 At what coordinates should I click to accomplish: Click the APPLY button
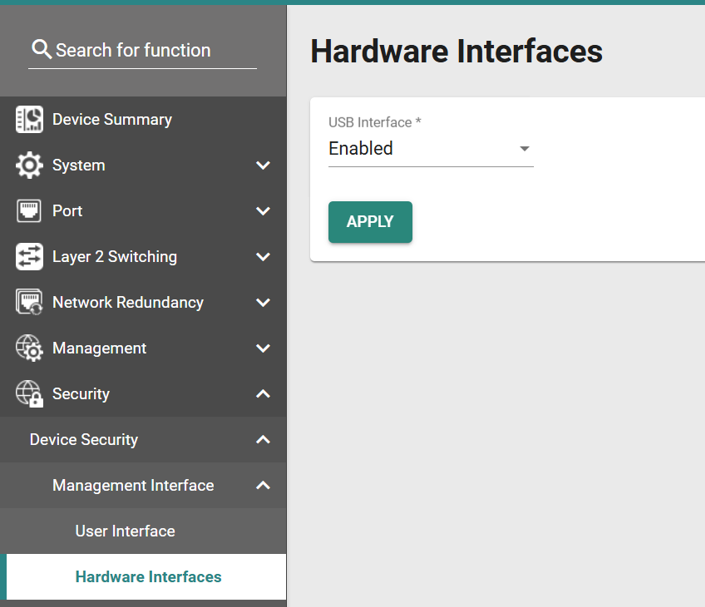click(370, 222)
